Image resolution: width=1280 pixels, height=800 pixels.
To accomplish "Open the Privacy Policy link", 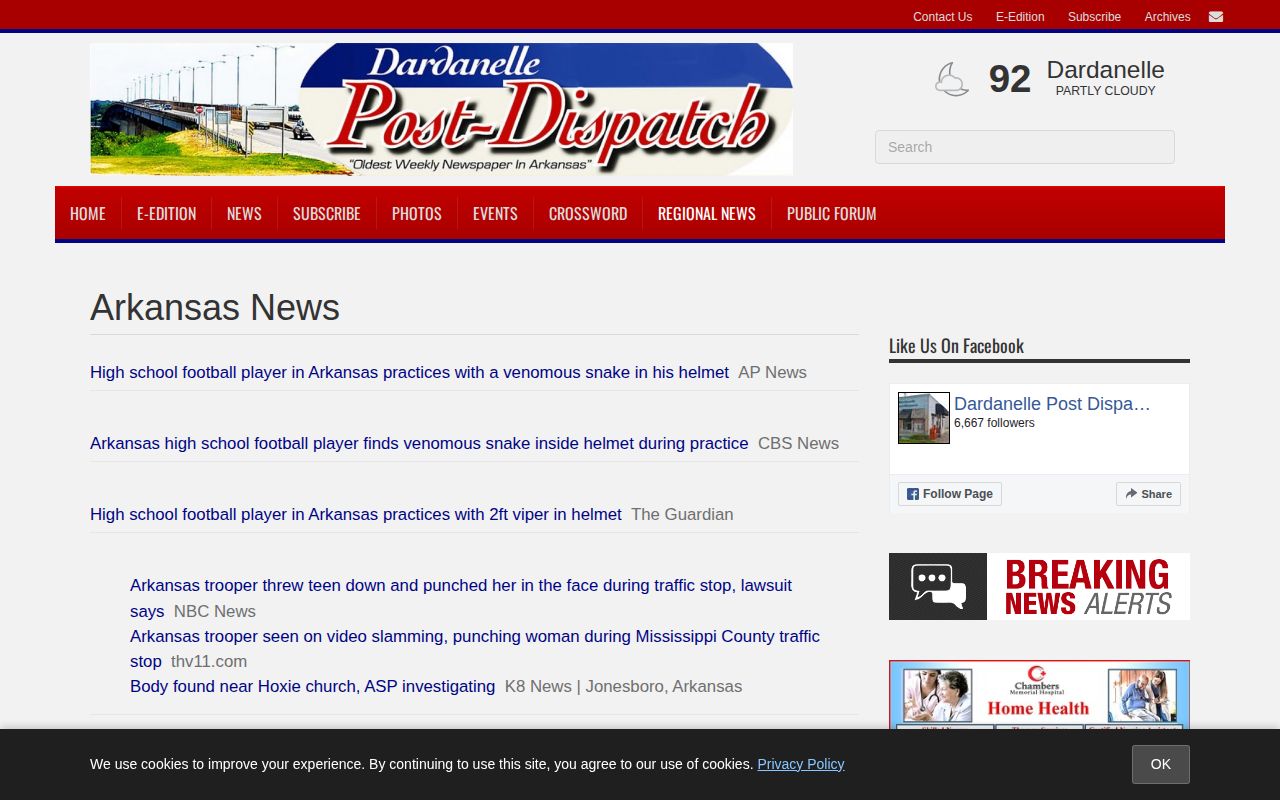I will [x=801, y=764].
